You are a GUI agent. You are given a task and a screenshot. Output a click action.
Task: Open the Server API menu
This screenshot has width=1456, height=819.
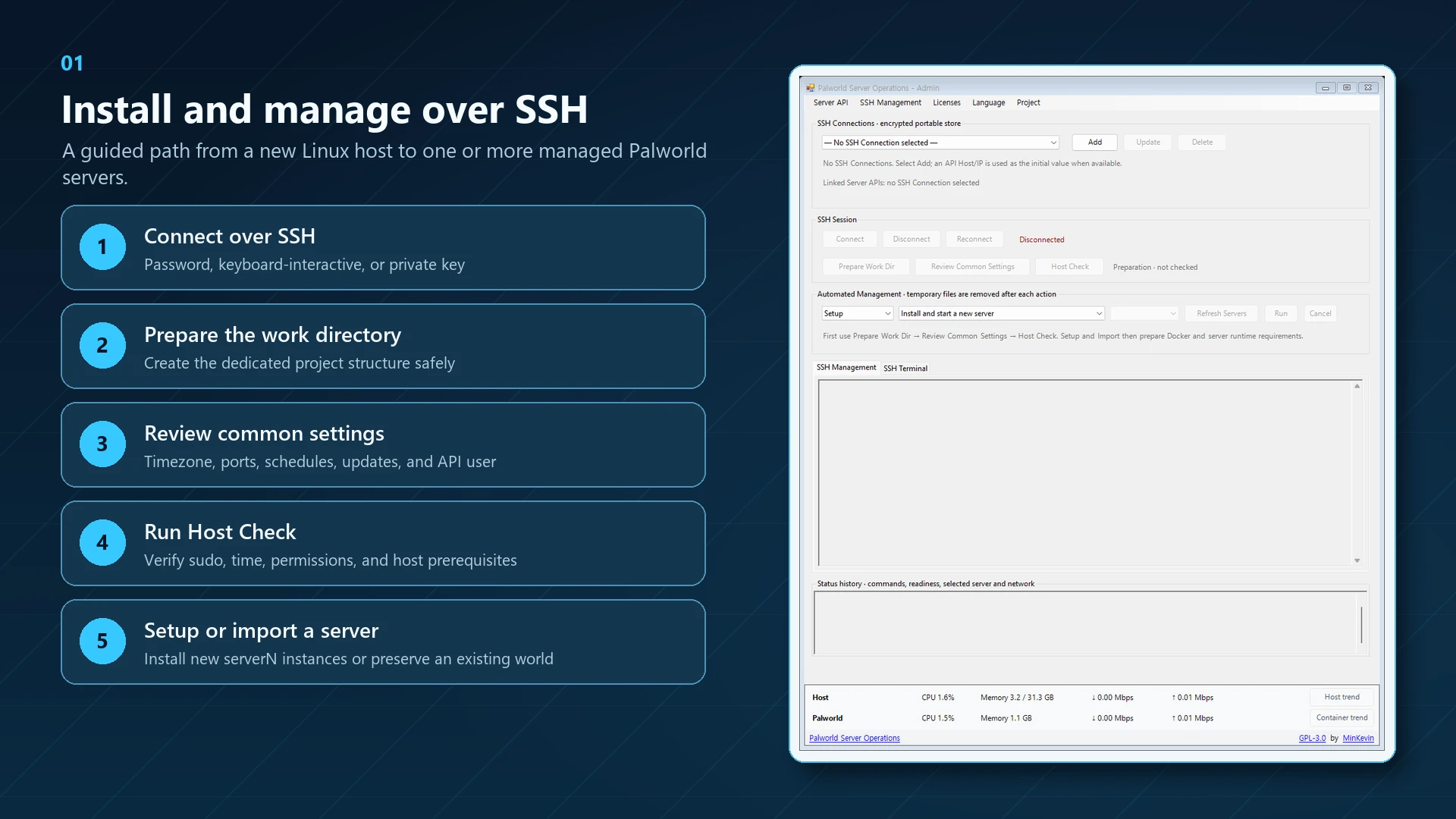point(830,103)
